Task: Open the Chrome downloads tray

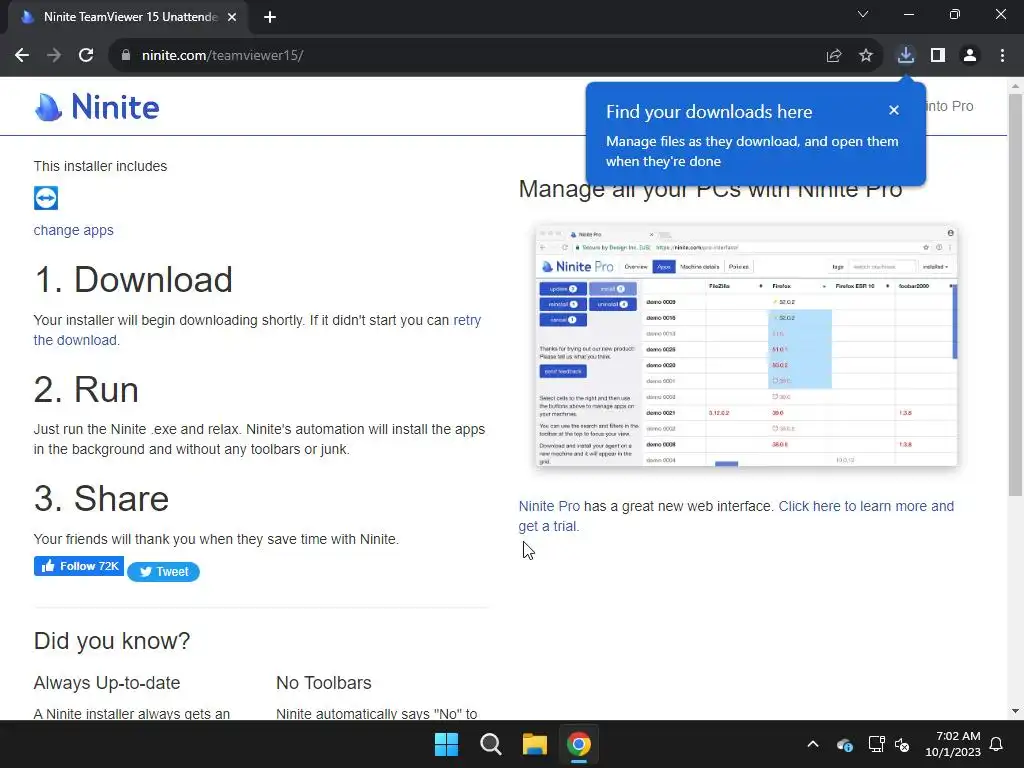Action: (x=905, y=56)
